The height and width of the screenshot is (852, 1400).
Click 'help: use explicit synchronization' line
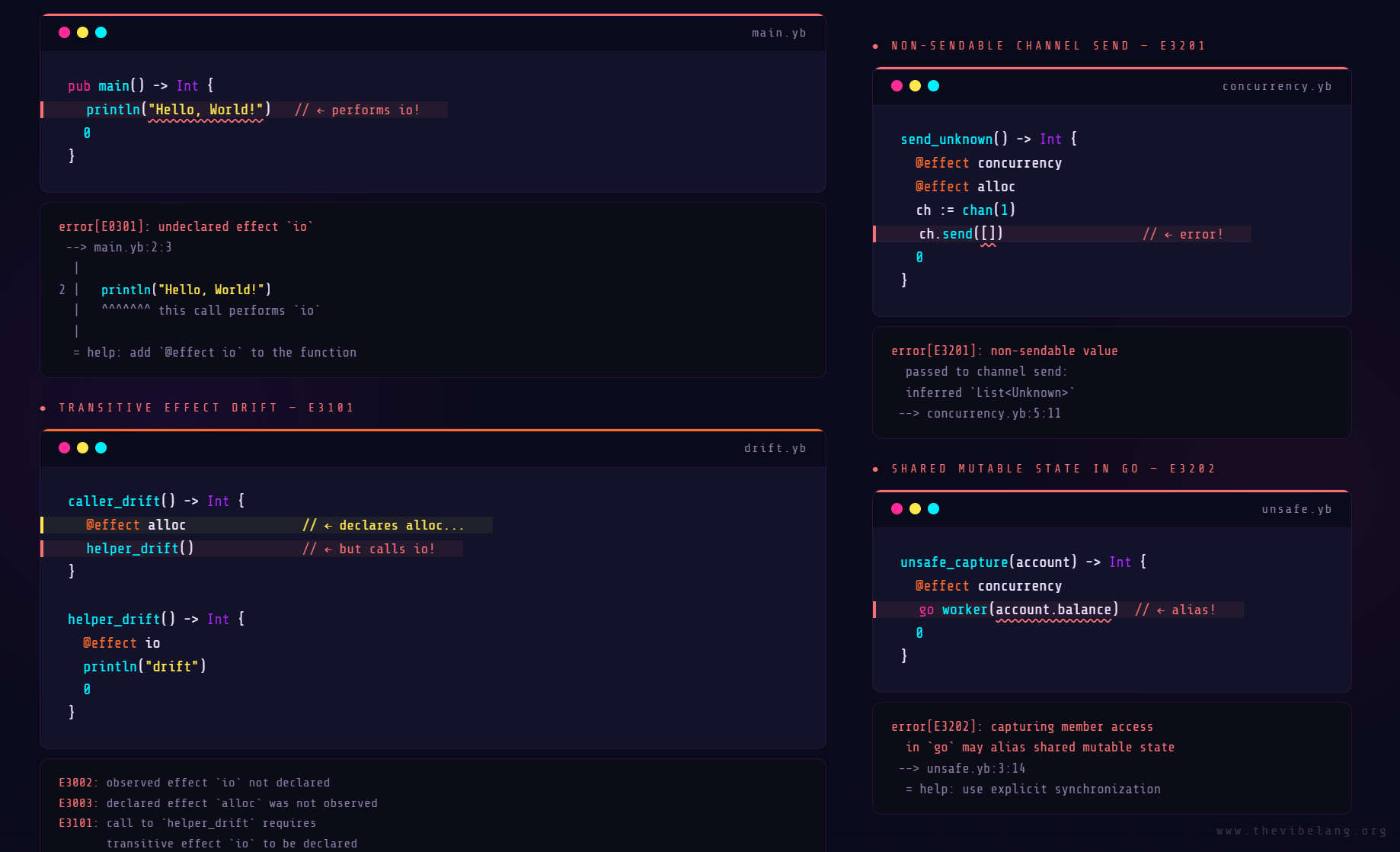pos(1040,789)
